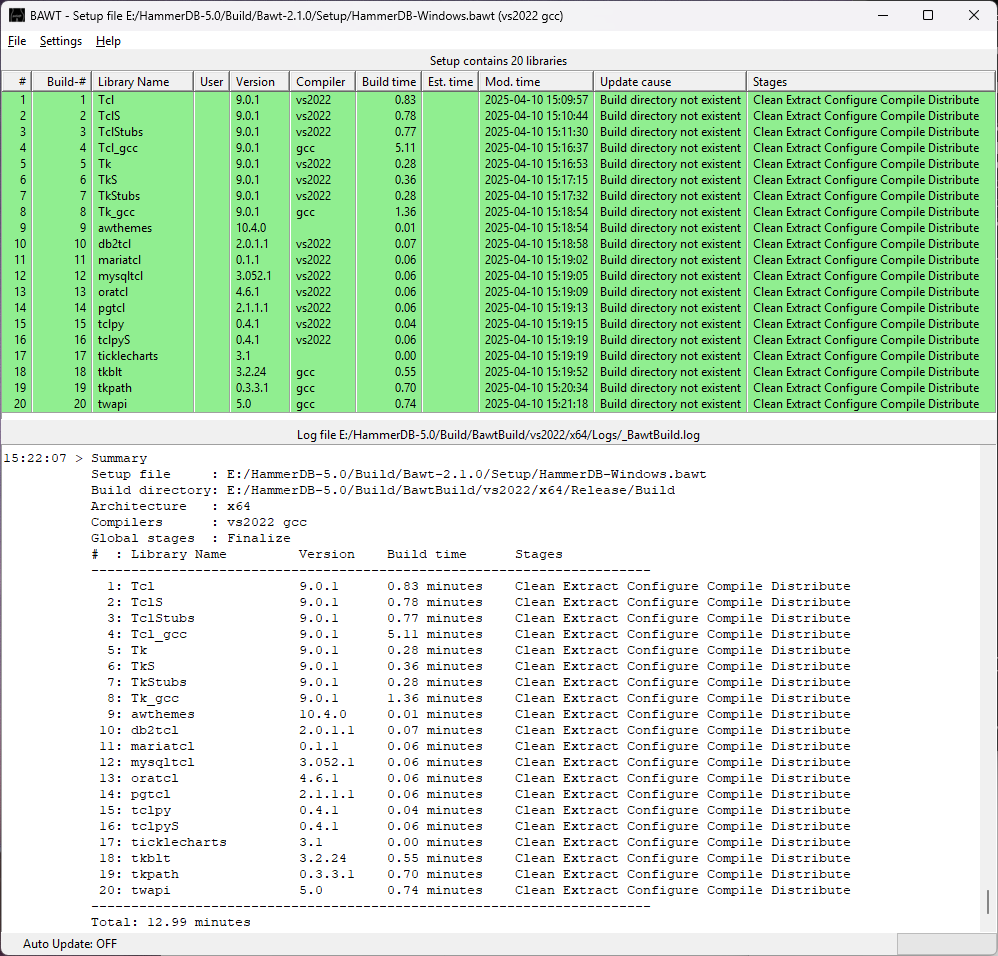Viewport: 998px width, 956px height.
Task: Select the tkpath library row
Action: [x=498, y=388]
